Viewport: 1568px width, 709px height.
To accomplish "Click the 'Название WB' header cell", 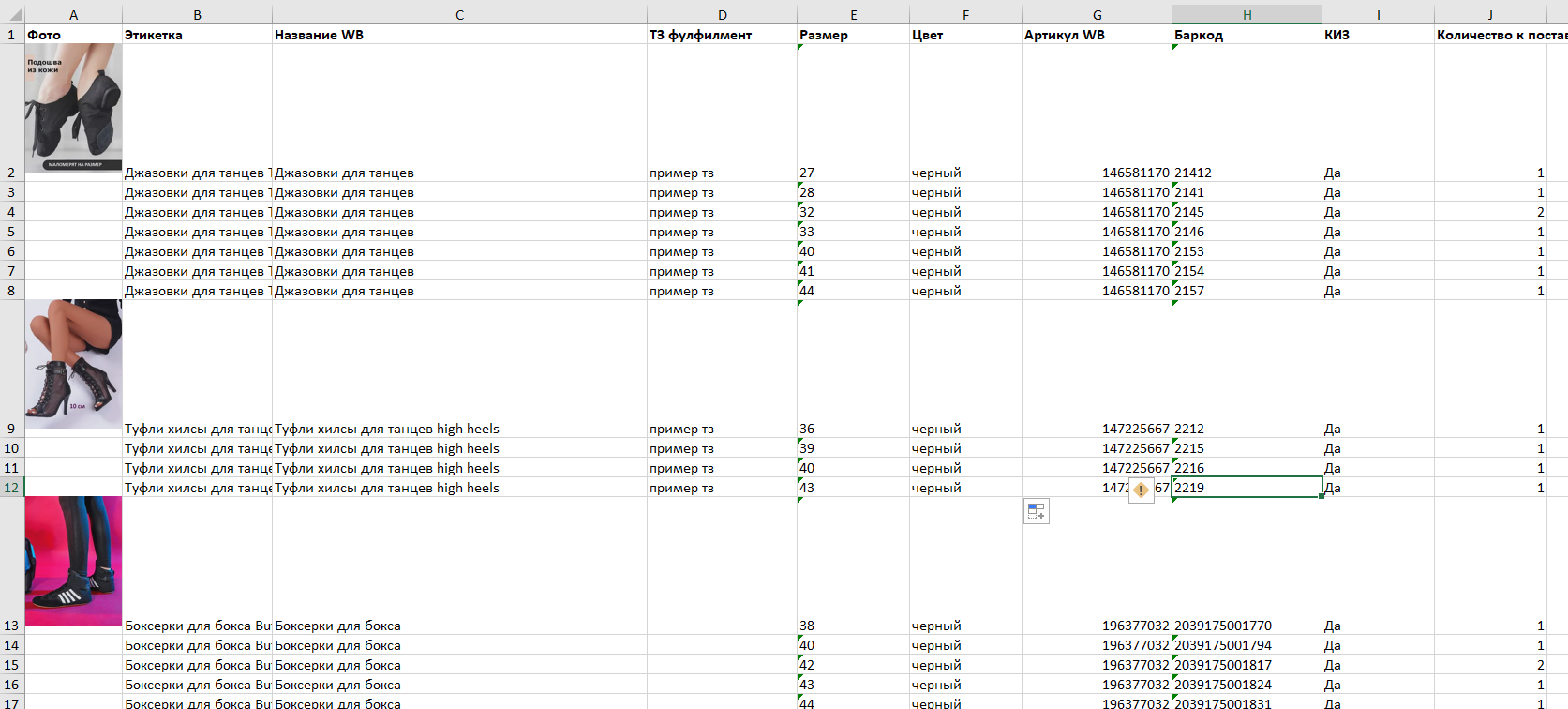I will (x=459, y=35).
